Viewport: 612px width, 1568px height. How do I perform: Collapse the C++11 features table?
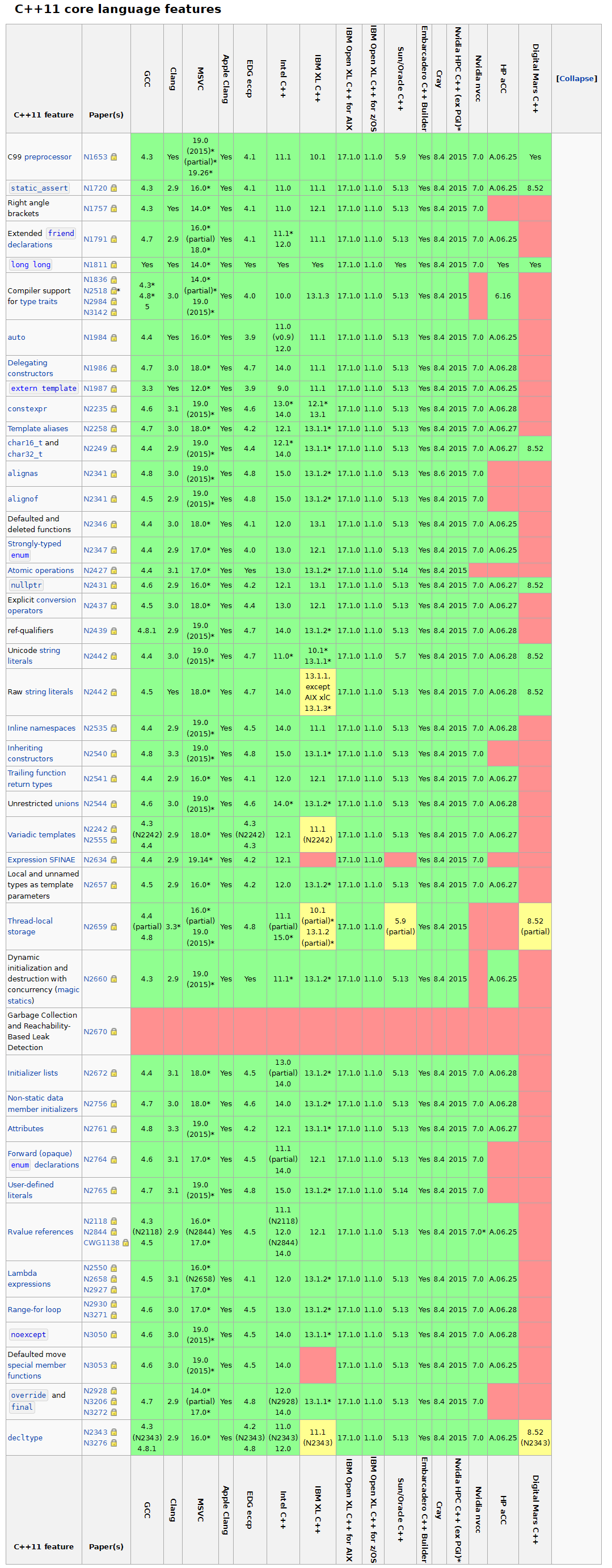click(x=576, y=78)
